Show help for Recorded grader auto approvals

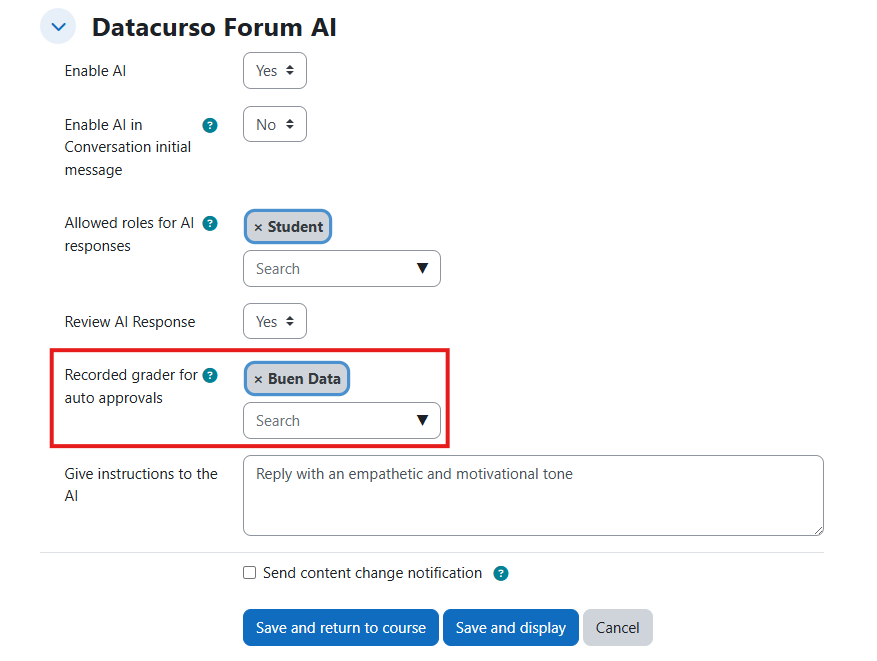click(210, 376)
